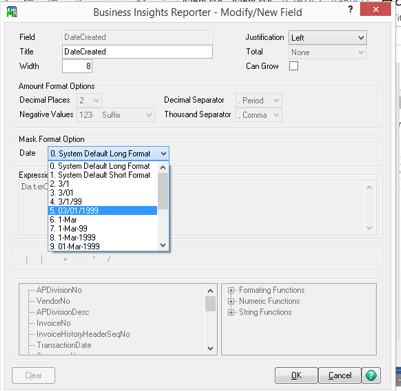Select InvoiceNo in the field tree
401x391 pixels.
54,323
